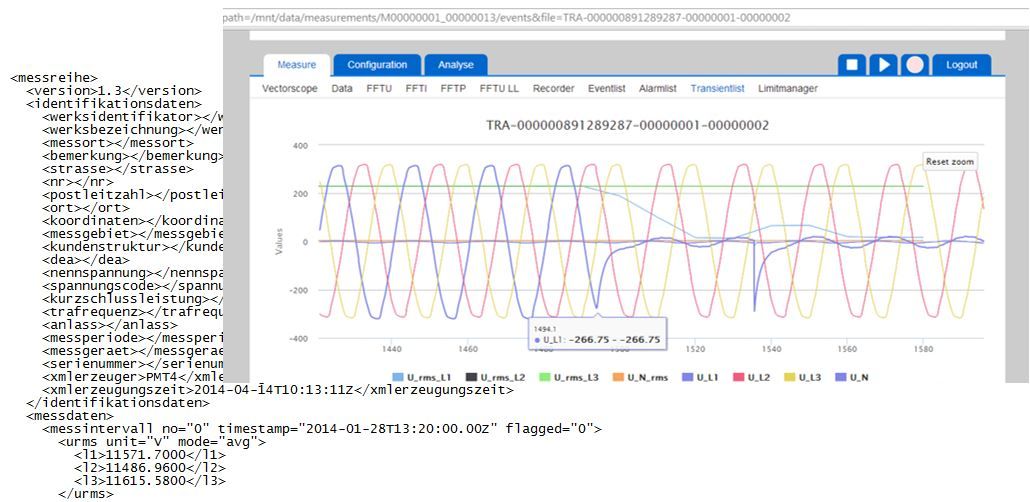Click the stop measurement square icon
Screen dimensions: 1030x502
(x=852, y=64)
